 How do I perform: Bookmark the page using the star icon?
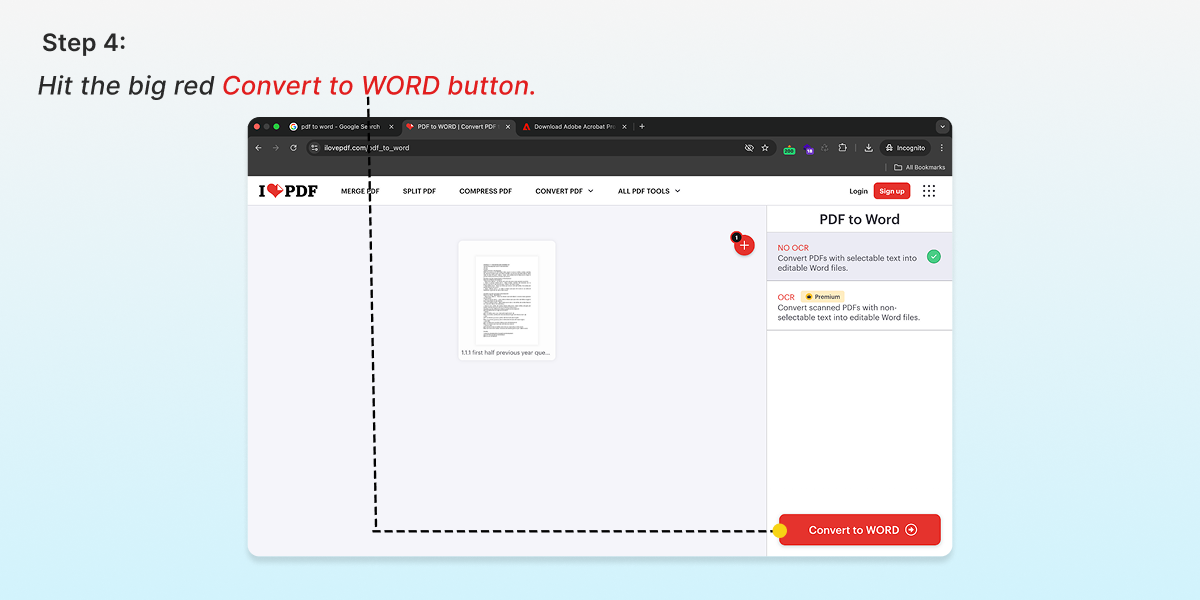click(765, 147)
